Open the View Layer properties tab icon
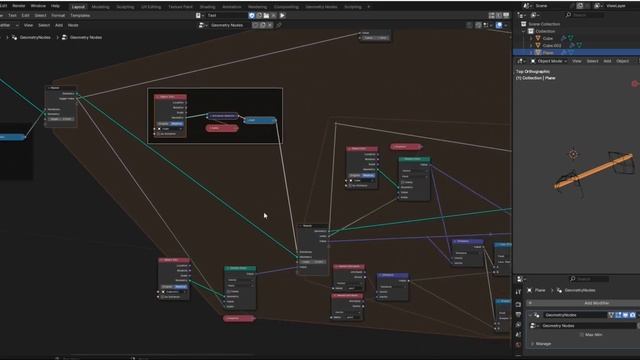The width and height of the screenshot is (640, 360). pos(518,325)
